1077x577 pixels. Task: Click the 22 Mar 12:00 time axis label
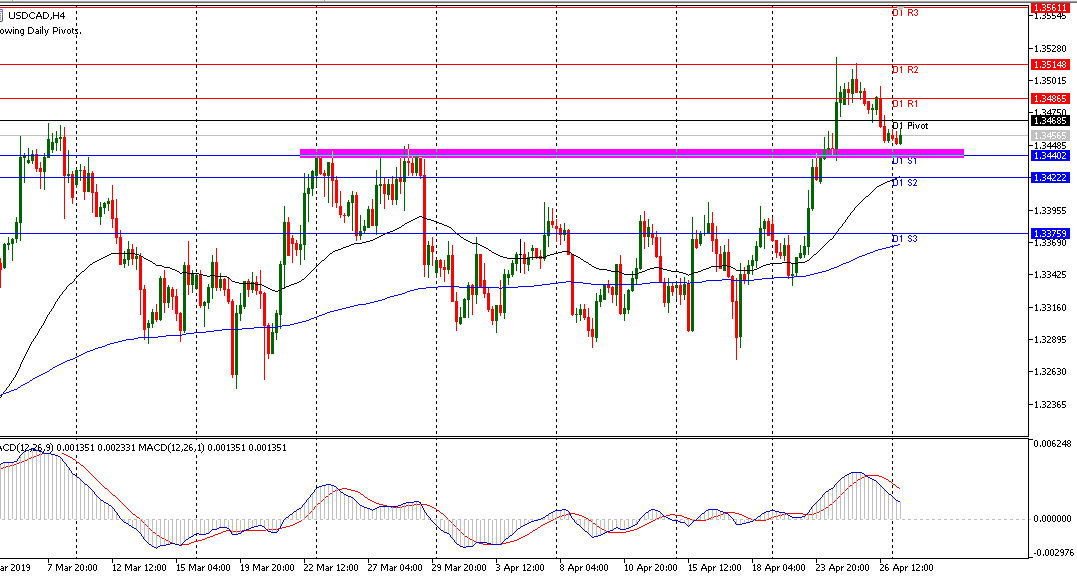331,567
